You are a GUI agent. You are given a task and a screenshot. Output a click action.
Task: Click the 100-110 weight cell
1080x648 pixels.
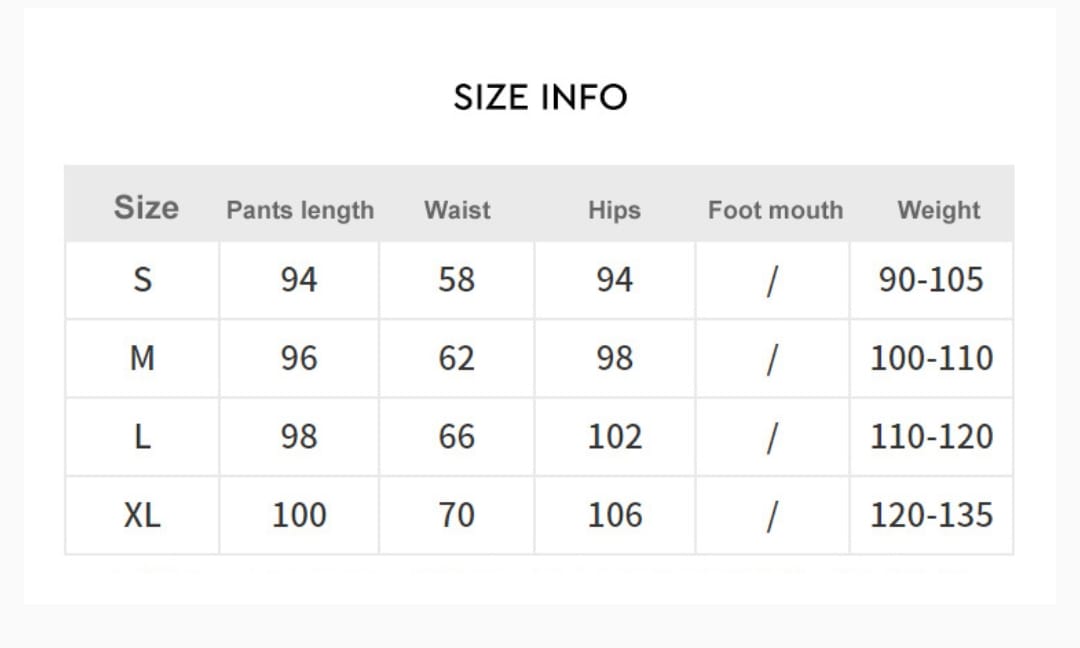point(931,358)
